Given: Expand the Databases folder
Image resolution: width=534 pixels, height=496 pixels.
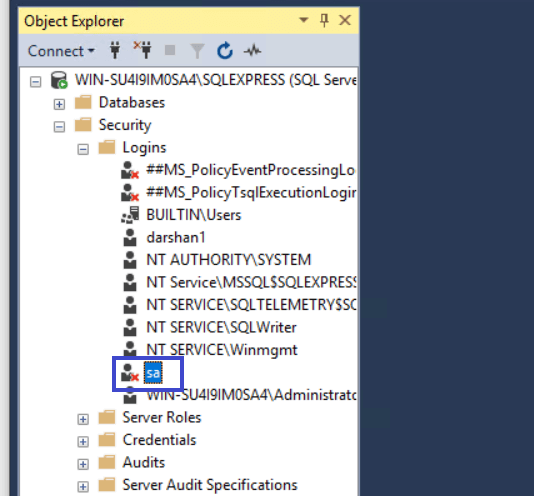Looking at the screenshot, I should coord(59,104).
